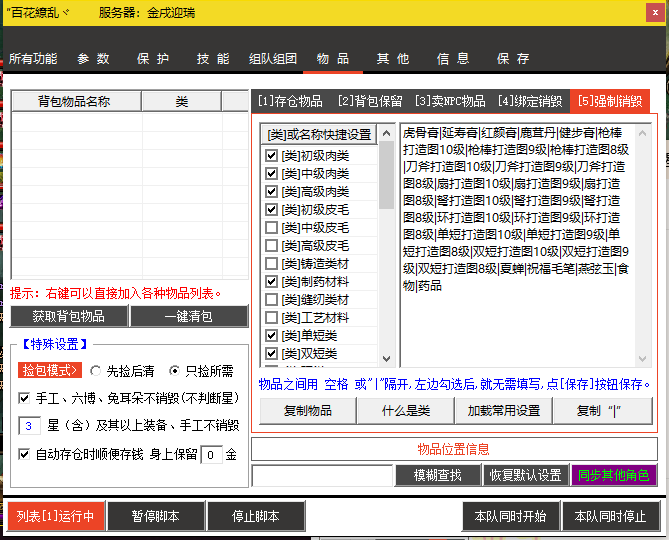This screenshot has height=540, width=669.
Task: Click the 什么是类 button
Action: click(x=406, y=411)
